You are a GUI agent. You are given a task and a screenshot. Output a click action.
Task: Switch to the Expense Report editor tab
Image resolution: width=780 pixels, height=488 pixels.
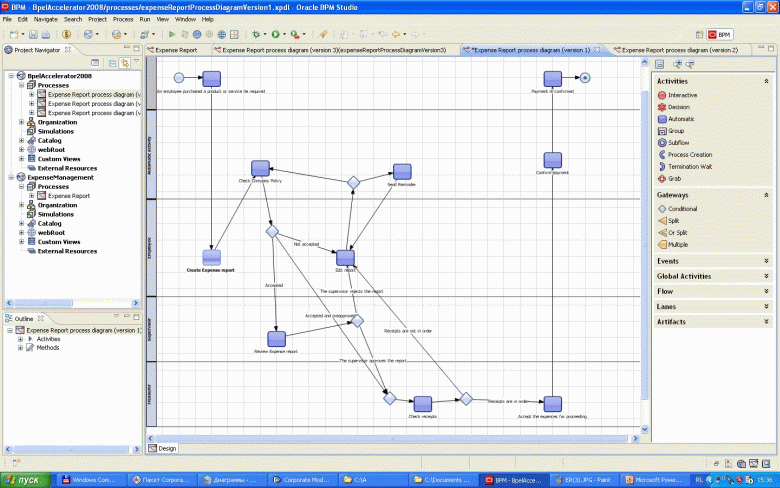coord(173,50)
